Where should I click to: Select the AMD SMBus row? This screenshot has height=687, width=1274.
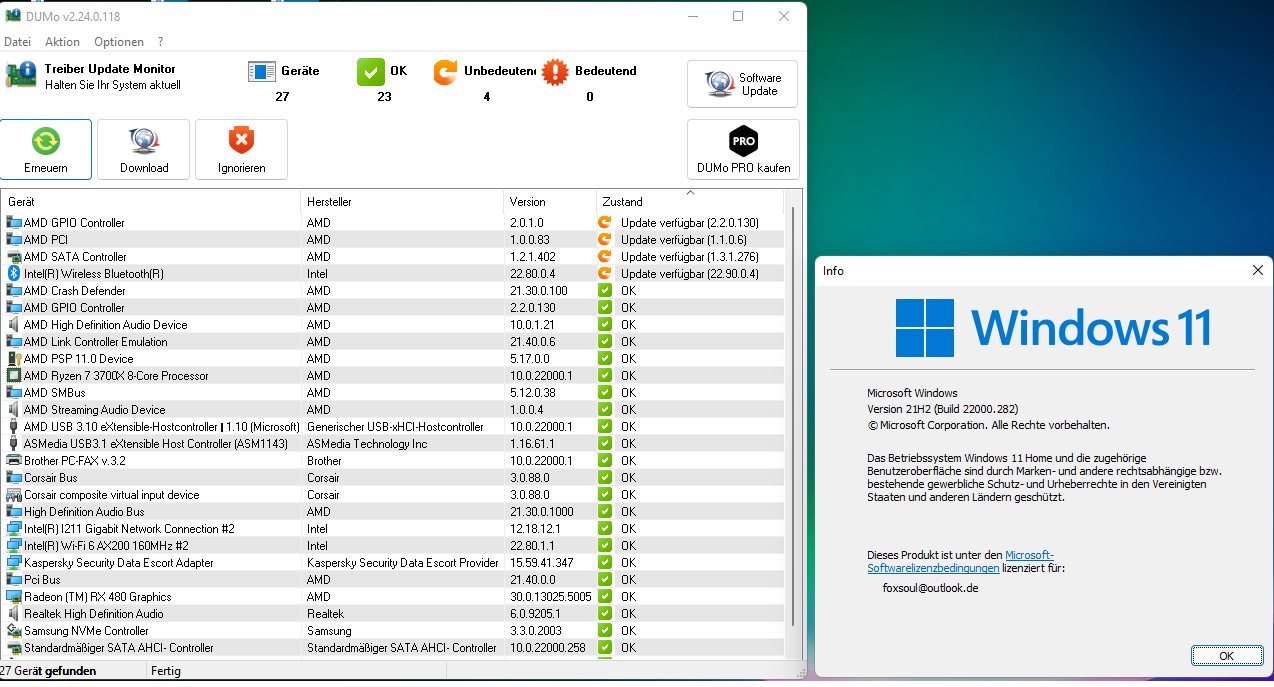pyautogui.click(x=393, y=393)
